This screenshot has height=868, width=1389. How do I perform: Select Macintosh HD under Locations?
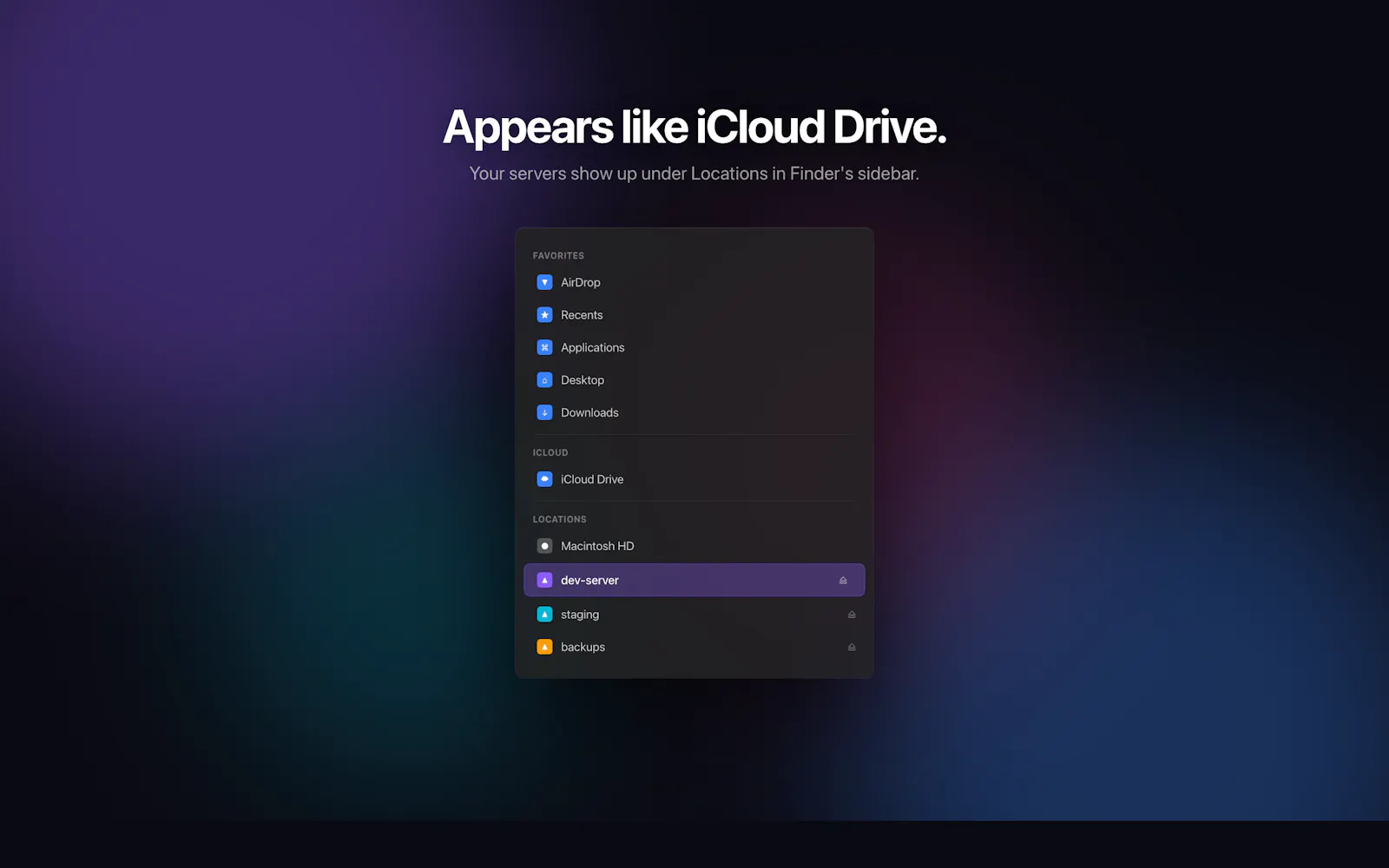(x=597, y=546)
